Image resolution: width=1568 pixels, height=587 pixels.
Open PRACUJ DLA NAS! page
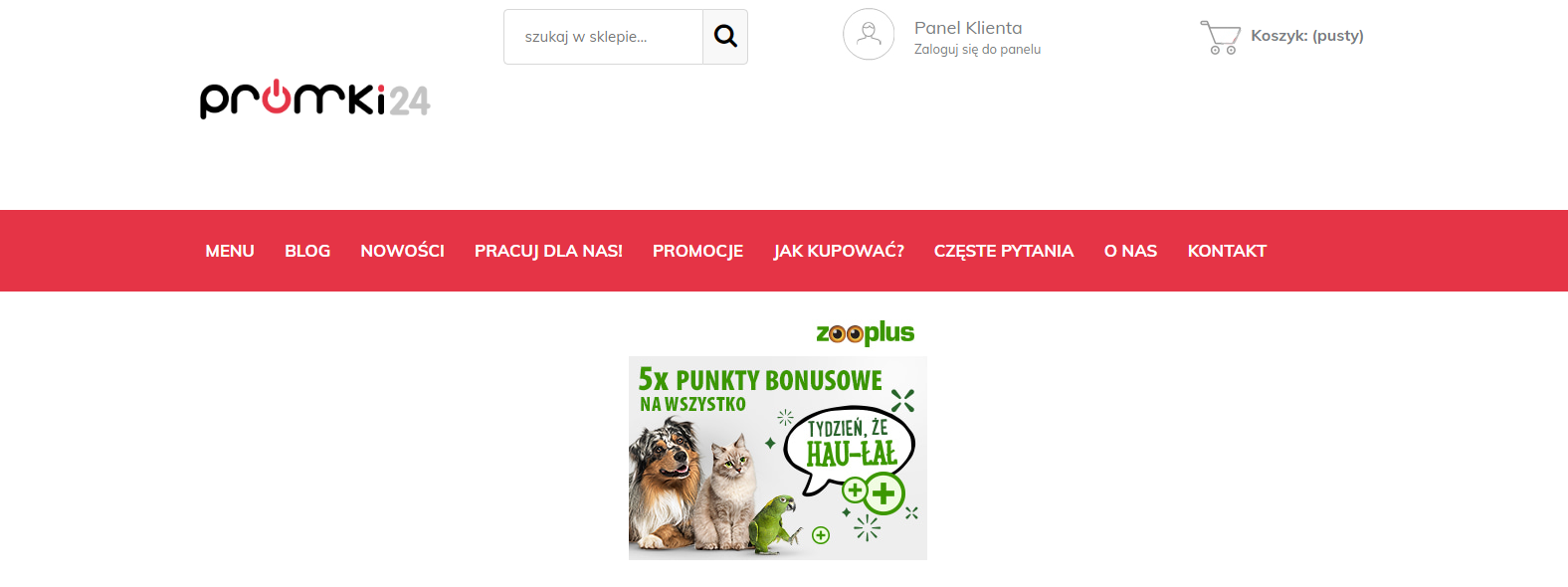(x=548, y=251)
